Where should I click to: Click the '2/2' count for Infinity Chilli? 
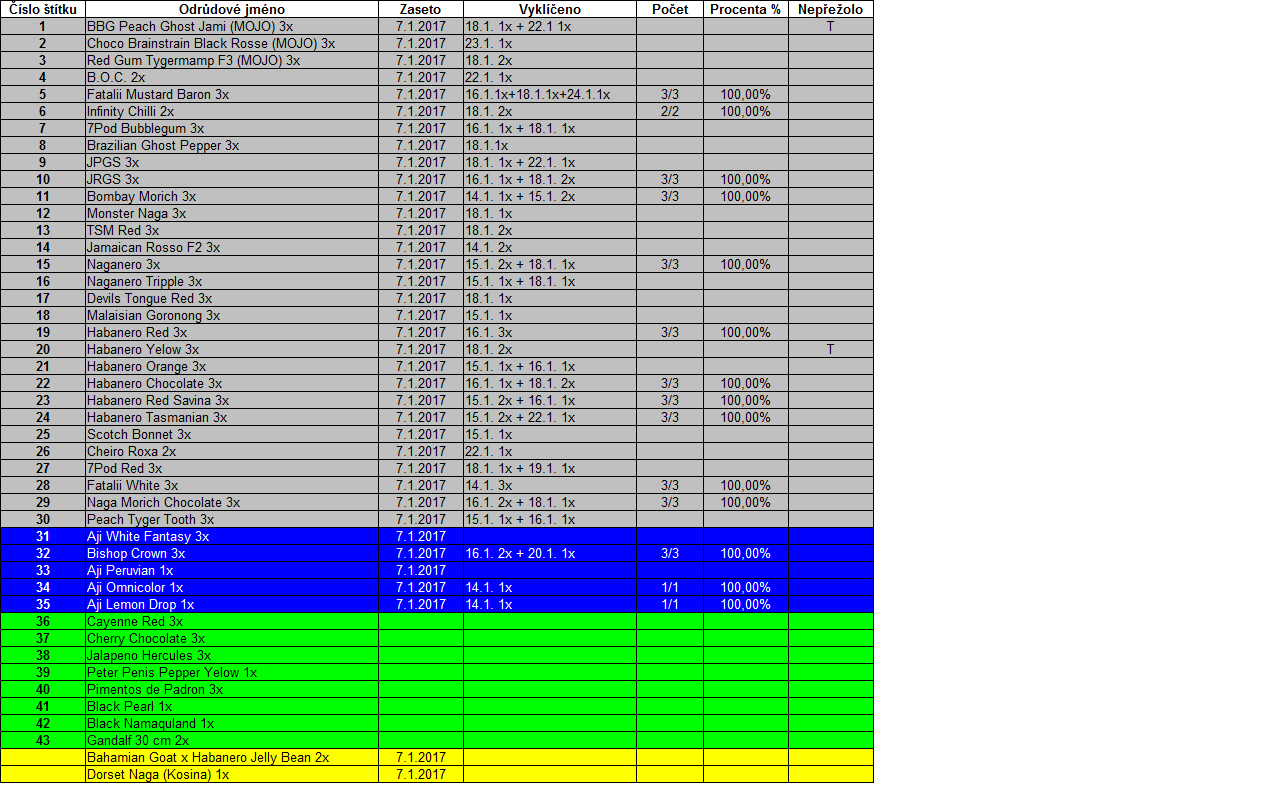pos(669,111)
